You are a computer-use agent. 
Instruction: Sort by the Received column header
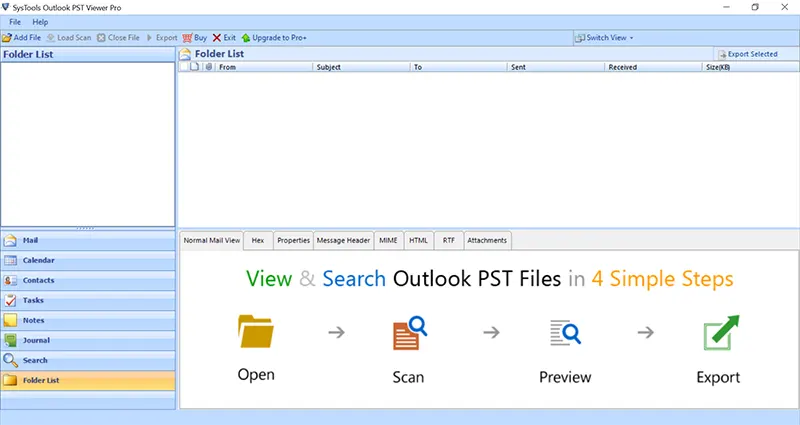point(653,67)
